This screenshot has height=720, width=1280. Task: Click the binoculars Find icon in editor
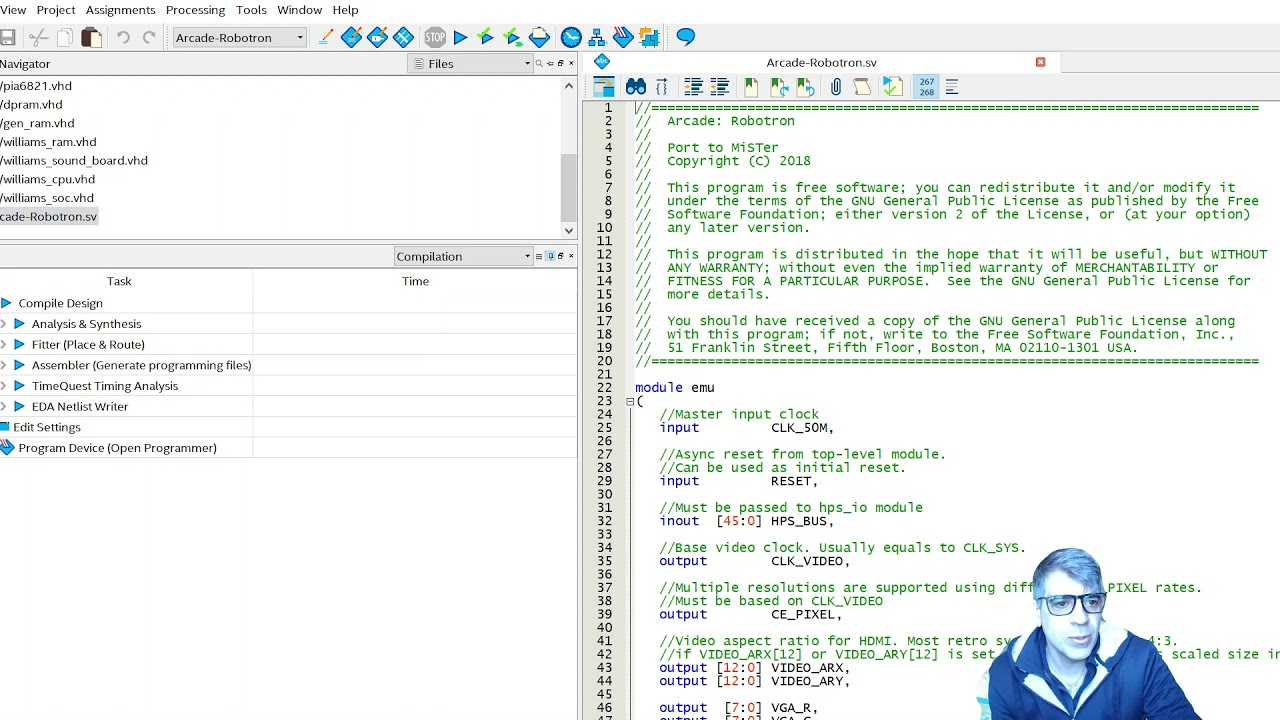(x=635, y=87)
